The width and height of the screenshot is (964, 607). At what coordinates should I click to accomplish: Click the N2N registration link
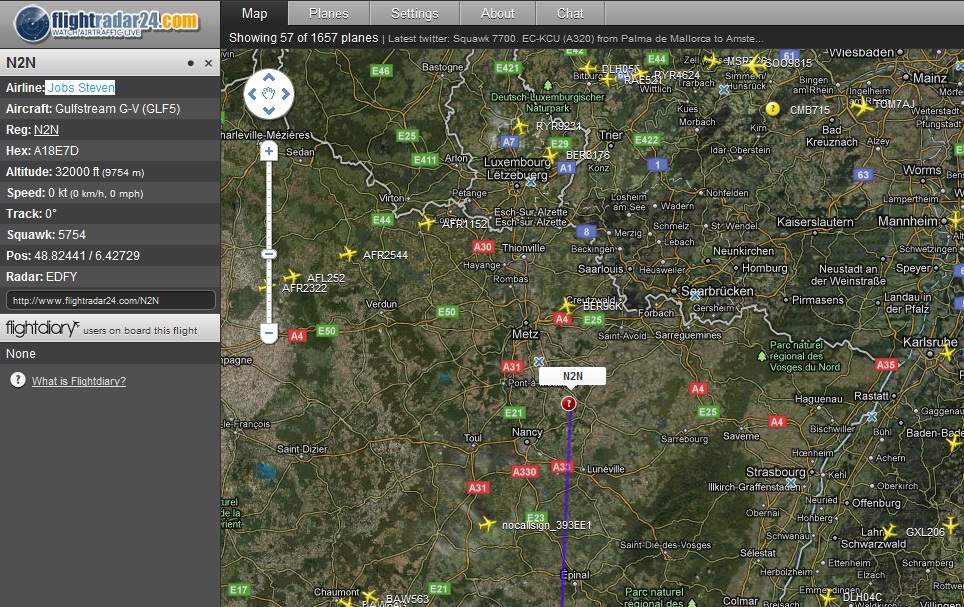tap(46, 129)
